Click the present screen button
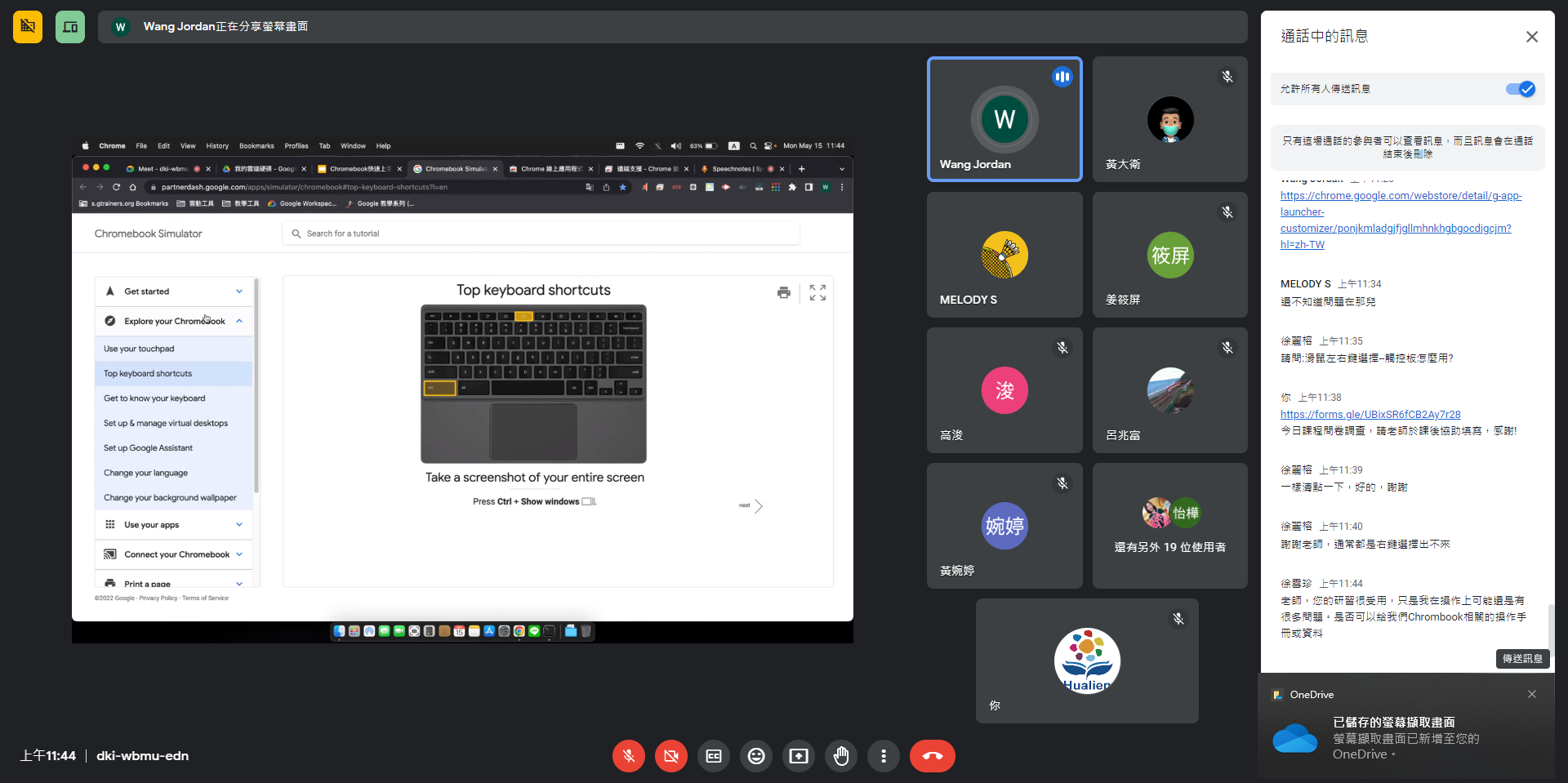 799,756
